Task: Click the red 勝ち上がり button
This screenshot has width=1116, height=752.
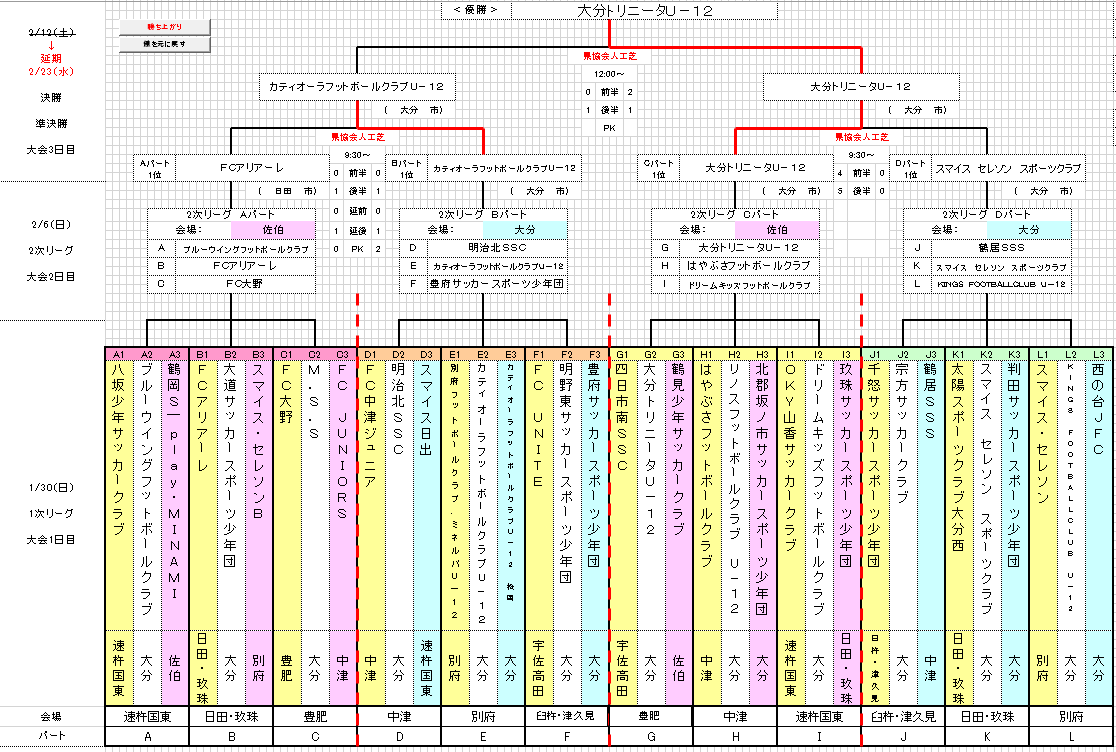Action: tap(164, 27)
